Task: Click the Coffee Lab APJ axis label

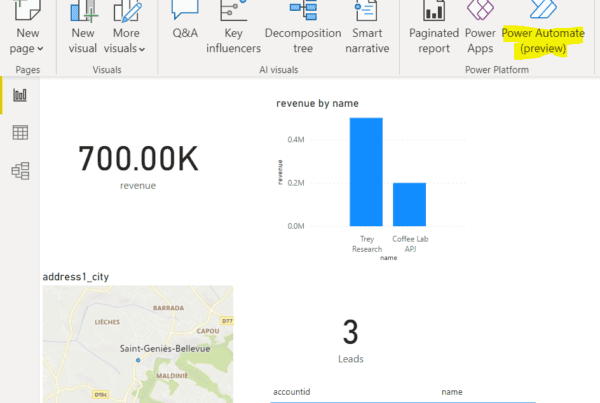Action: (410, 244)
